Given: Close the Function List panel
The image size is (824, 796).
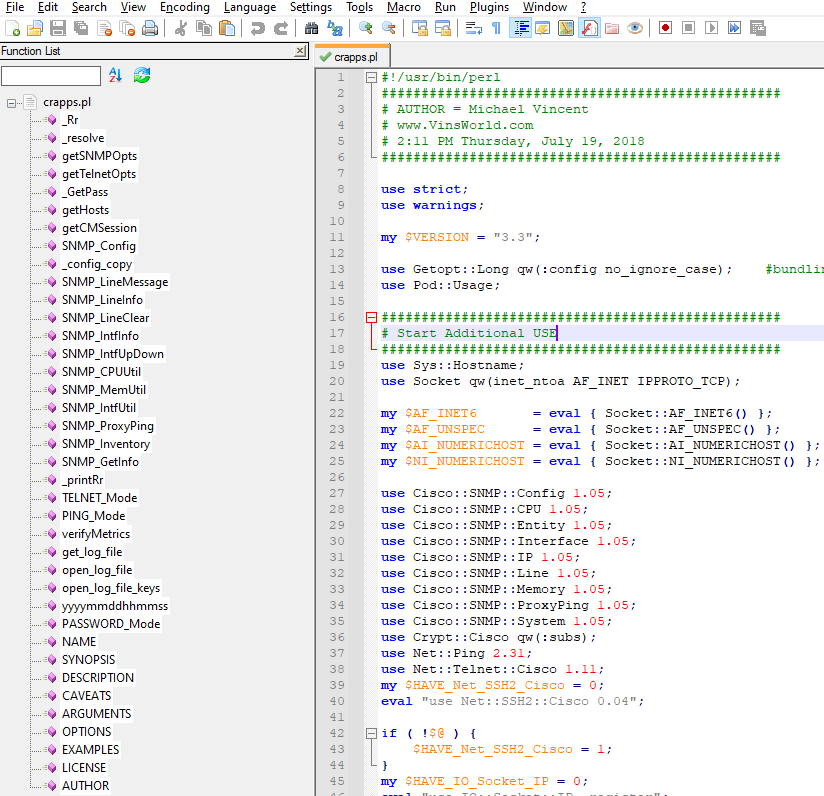Looking at the screenshot, I should coord(300,51).
